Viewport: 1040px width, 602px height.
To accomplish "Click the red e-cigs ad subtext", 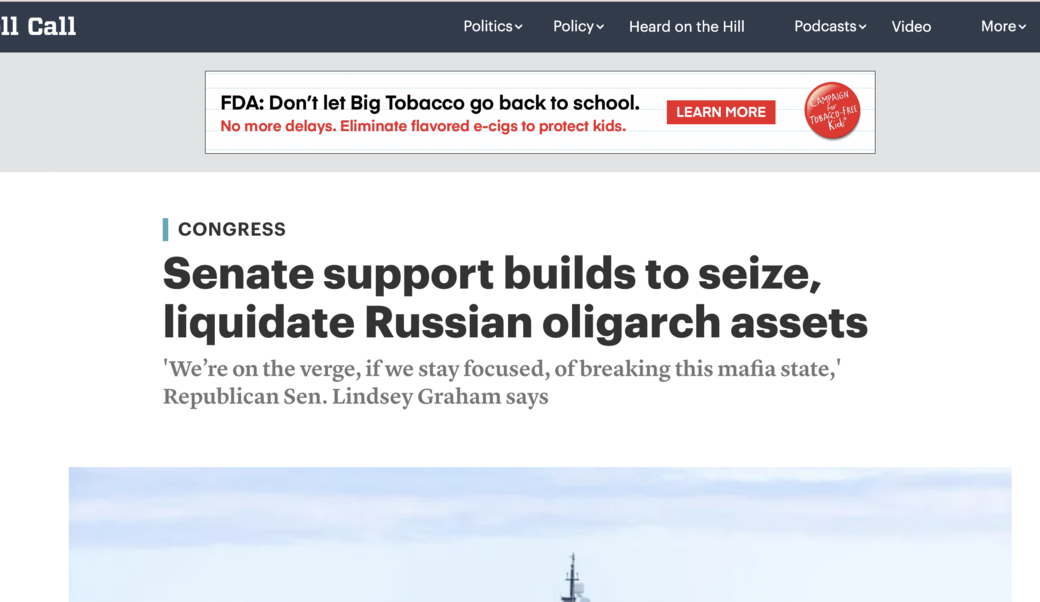I will click(423, 126).
